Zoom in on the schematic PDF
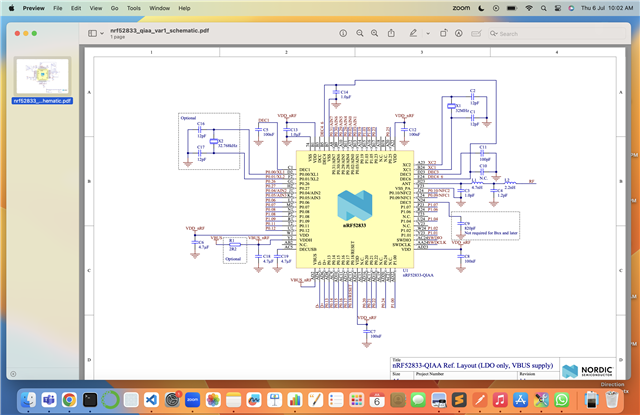Screen dimensions: 640x415 click(374, 33)
